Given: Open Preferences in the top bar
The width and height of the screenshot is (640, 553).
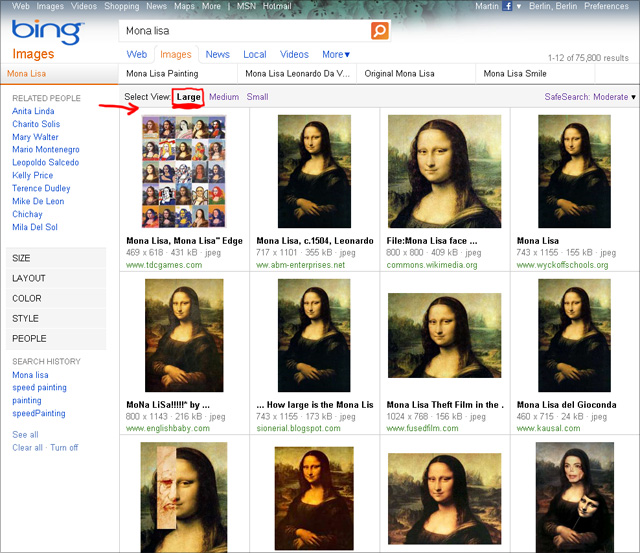Looking at the screenshot, I should pyautogui.click(x=606, y=6).
